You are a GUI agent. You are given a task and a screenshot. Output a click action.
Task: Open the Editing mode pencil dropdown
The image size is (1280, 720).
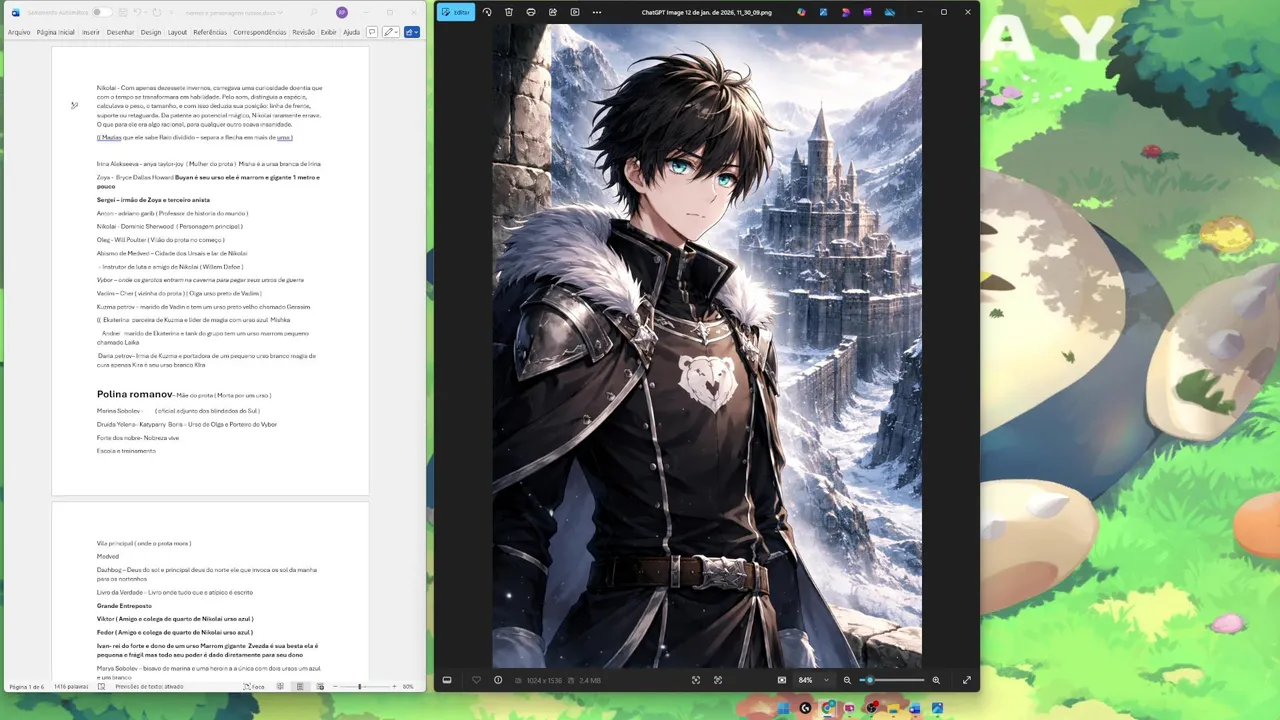tap(390, 32)
